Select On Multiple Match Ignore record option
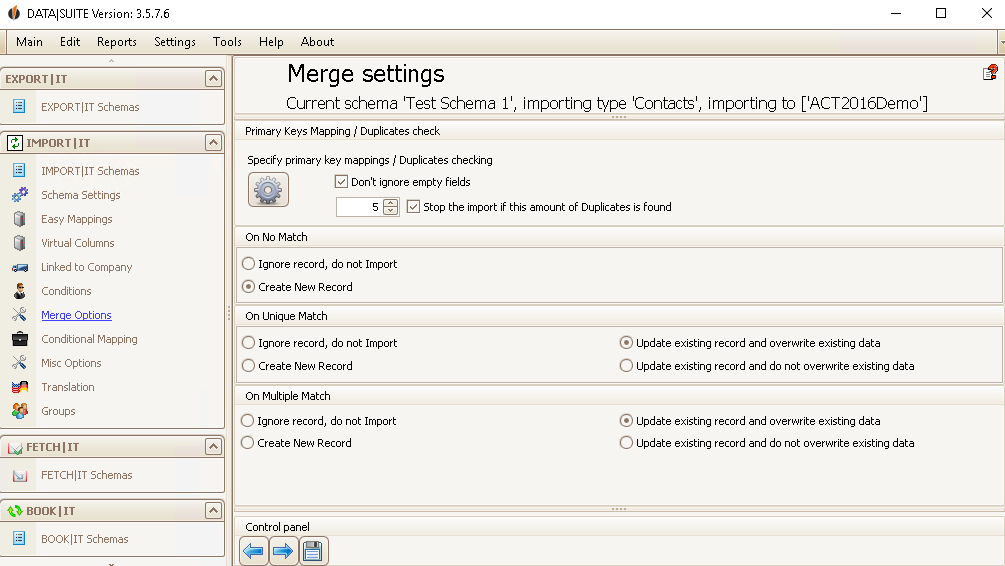Screen dimensions: 1005x566 (247, 420)
